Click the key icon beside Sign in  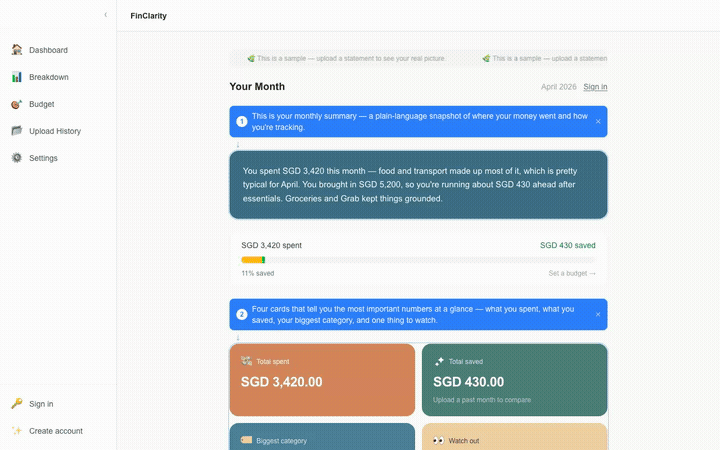pos(17,404)
